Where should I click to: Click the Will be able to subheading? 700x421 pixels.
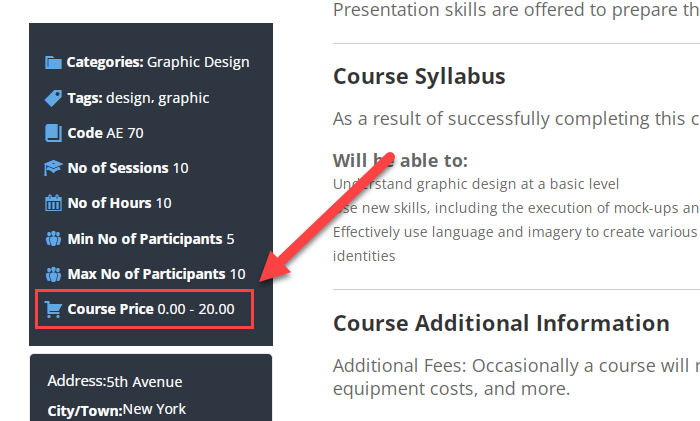pyautogui.click(x=400, y=161)
